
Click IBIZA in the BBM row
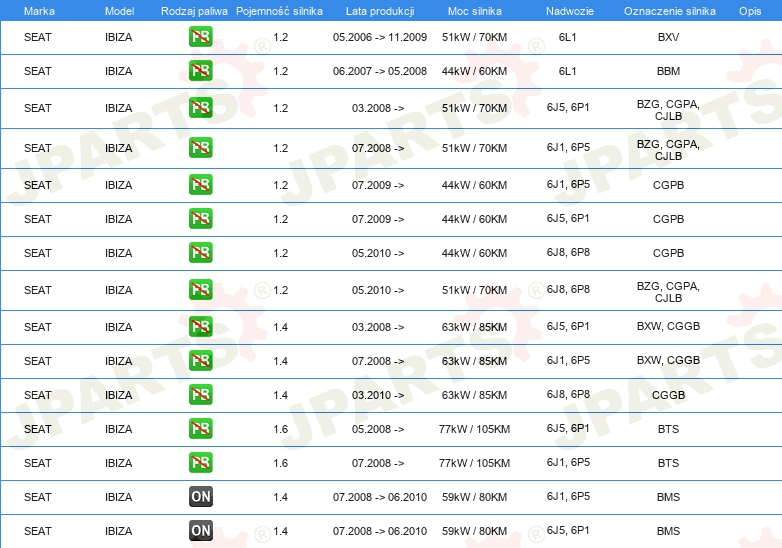(119, 71)
